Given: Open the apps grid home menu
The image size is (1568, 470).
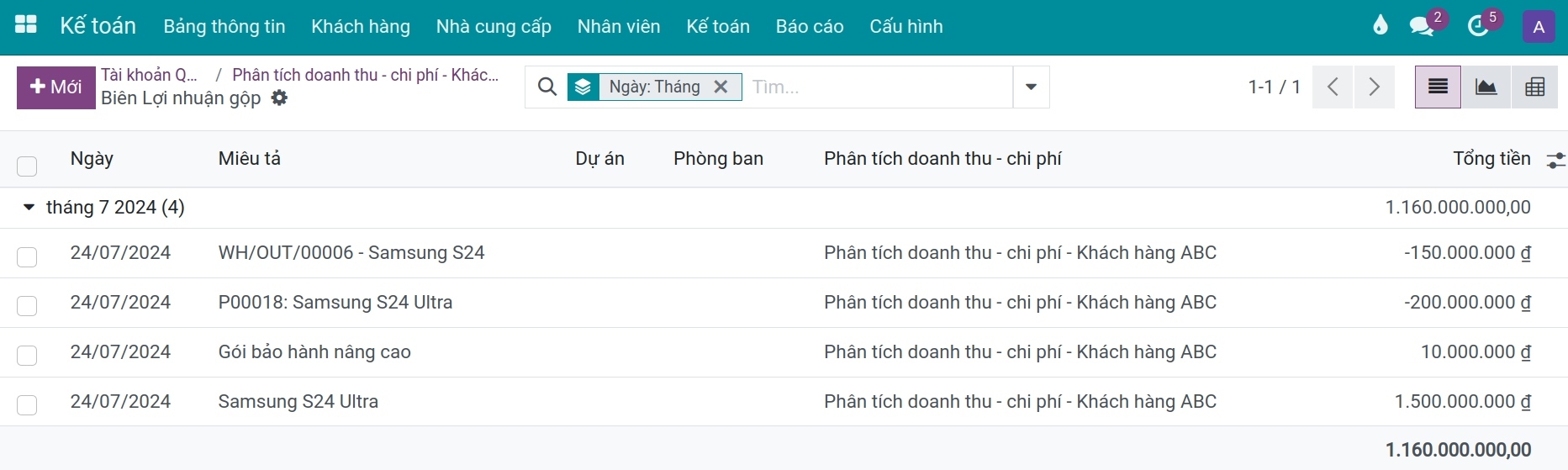Looking at the screenshot, I should (x=26, y=25).
